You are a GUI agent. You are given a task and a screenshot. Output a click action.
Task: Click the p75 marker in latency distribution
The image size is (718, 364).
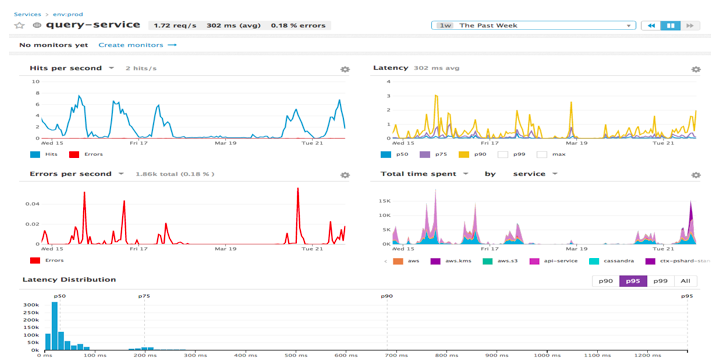pyautogui.click(x=144, y=296)
